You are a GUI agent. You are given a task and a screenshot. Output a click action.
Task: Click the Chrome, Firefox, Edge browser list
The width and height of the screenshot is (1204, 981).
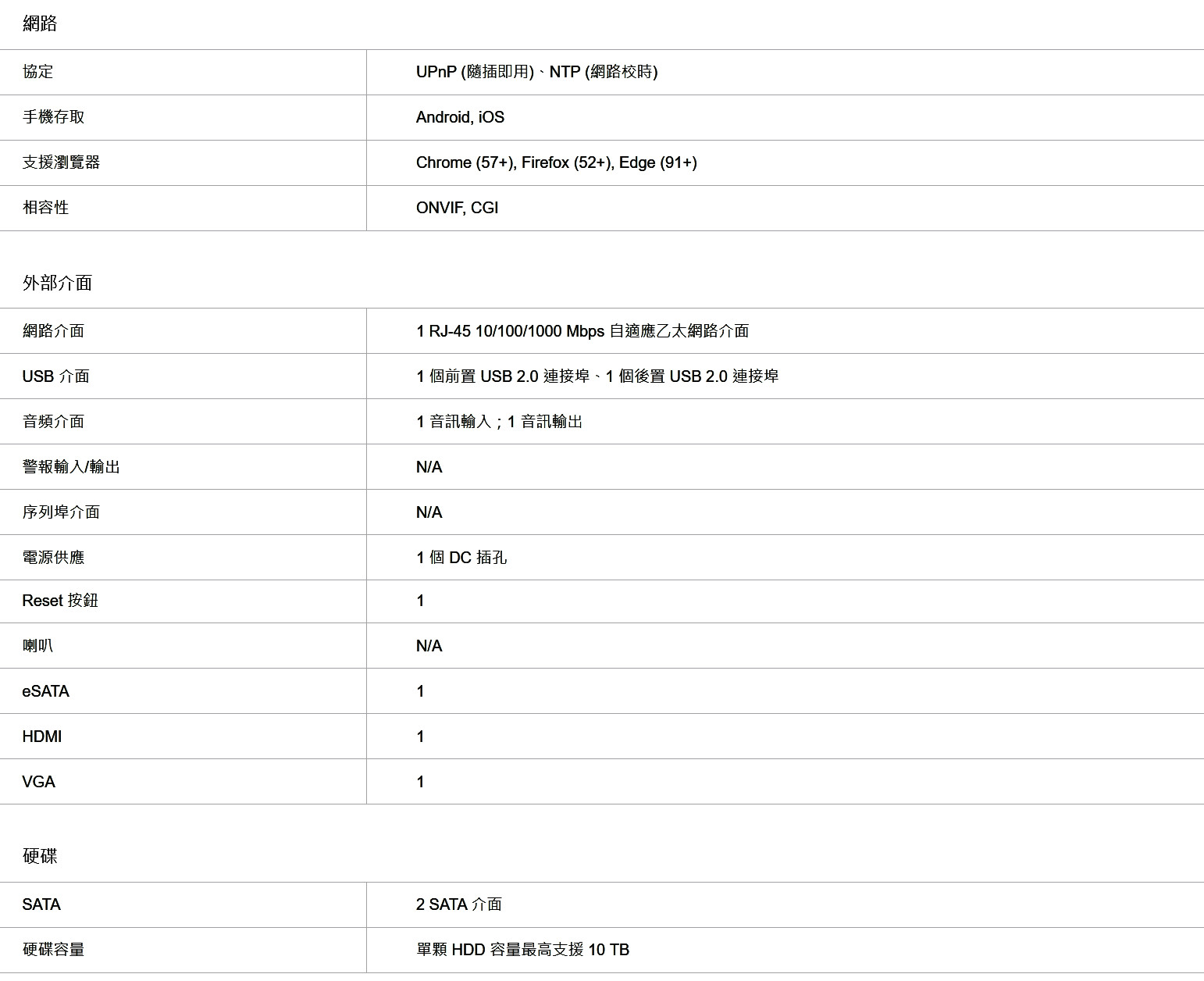click(556, 162)
